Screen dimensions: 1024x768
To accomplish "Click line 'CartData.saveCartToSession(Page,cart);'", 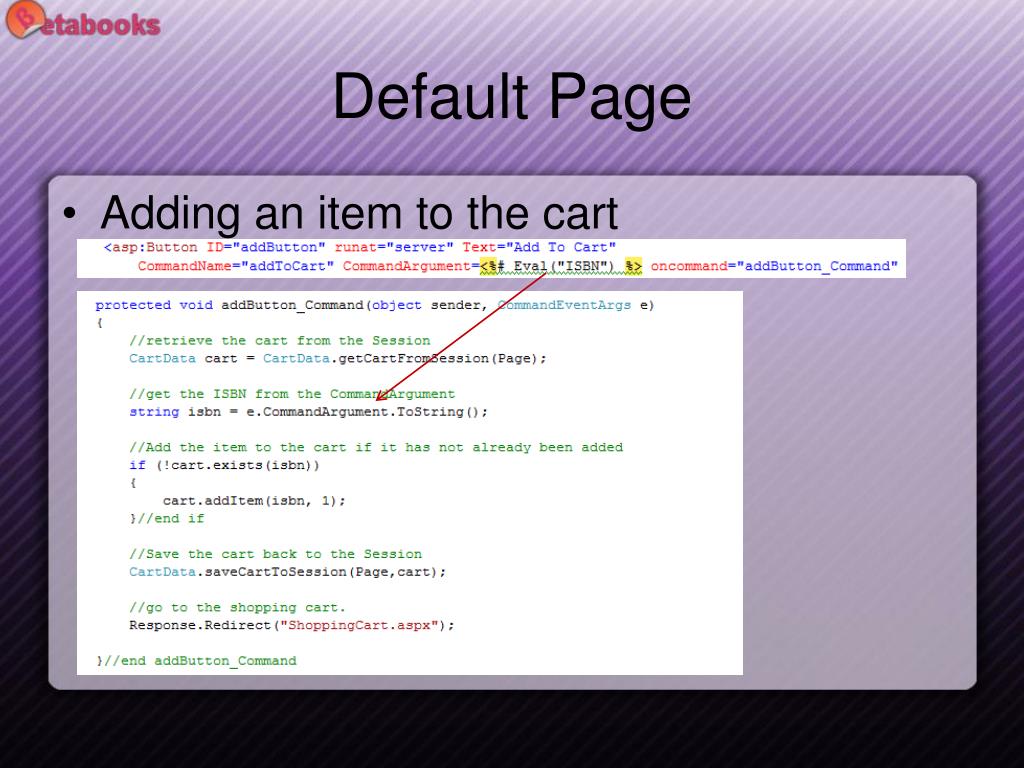I will pos(287,572).
